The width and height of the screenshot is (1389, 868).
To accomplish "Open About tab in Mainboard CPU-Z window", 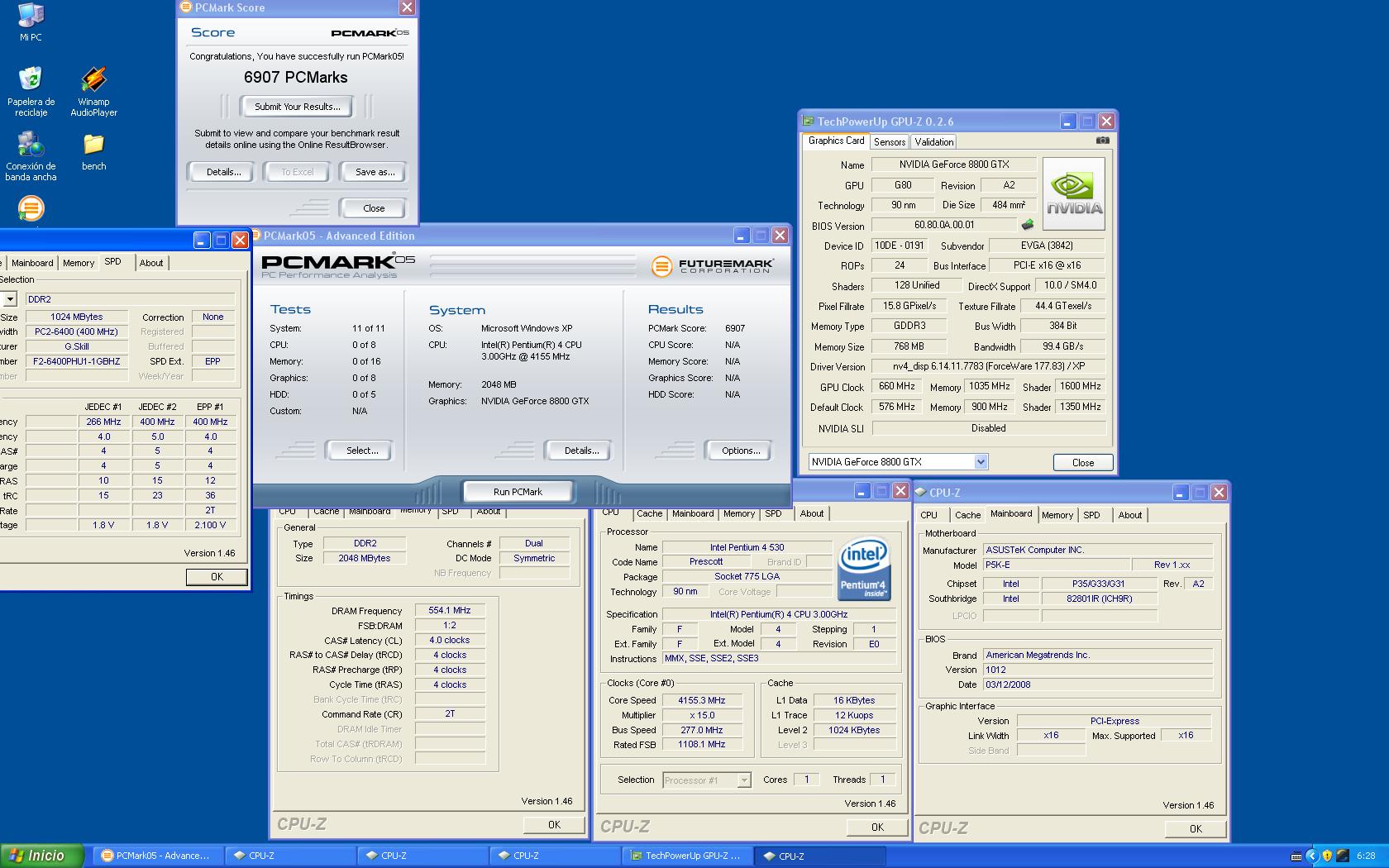I will [1129, 515].
